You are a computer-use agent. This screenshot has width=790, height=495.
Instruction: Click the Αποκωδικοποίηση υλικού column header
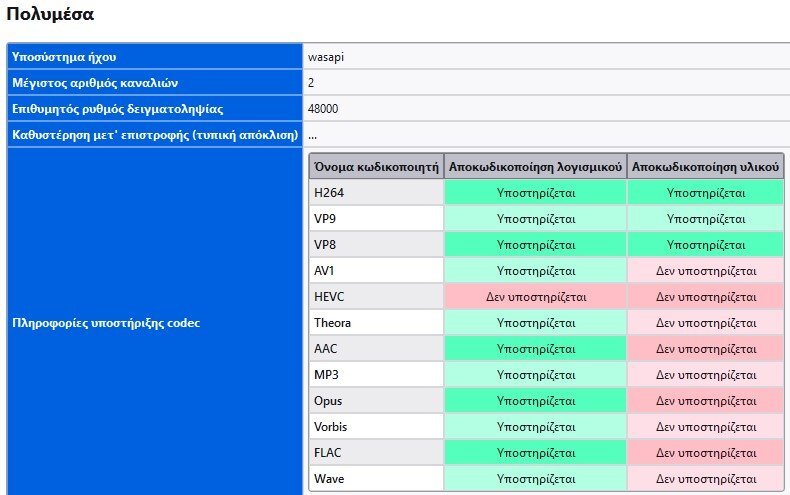pos(705,166)
